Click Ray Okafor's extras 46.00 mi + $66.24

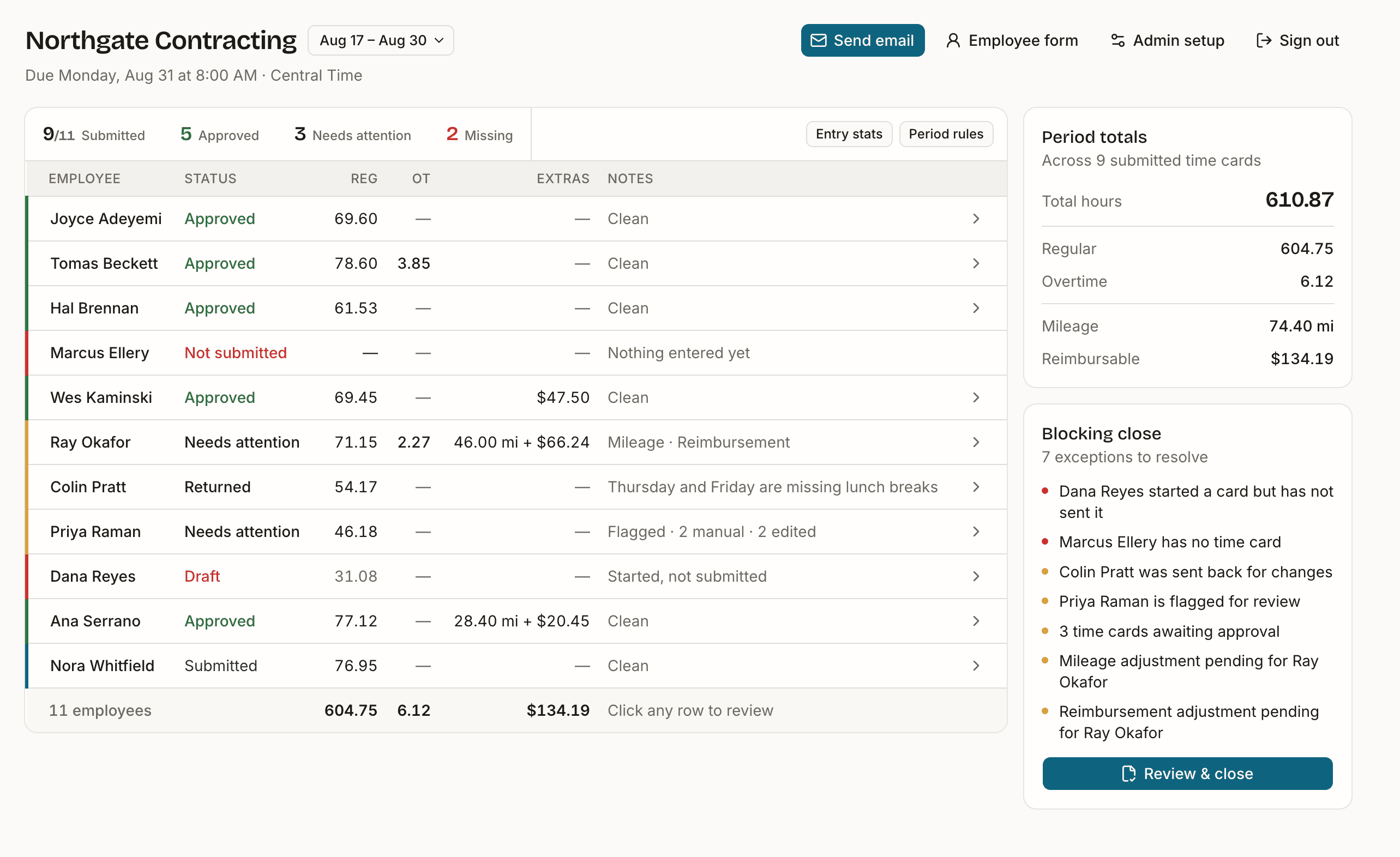click(x=521, y=442)
